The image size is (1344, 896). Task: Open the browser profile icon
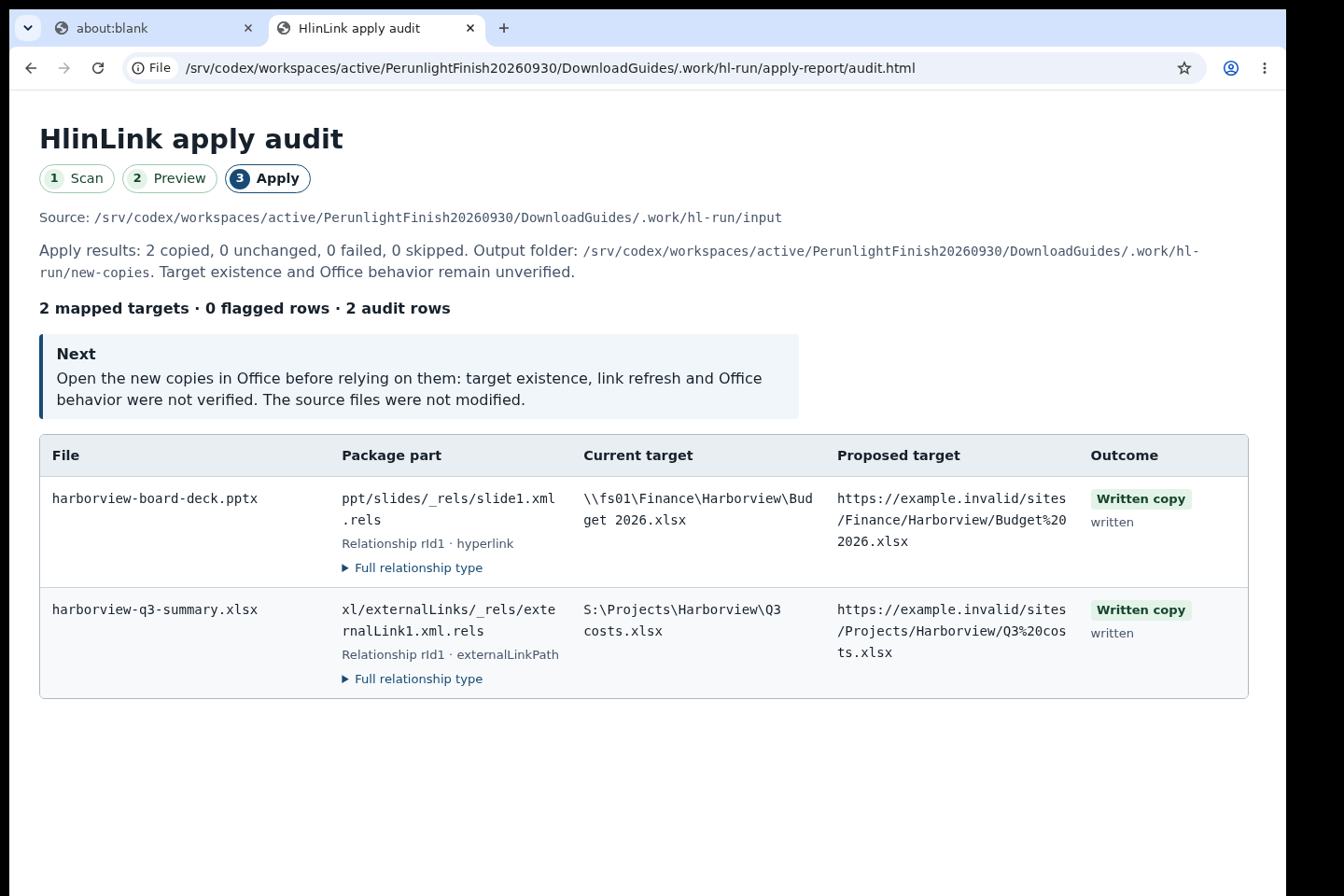coord(1231,68)
